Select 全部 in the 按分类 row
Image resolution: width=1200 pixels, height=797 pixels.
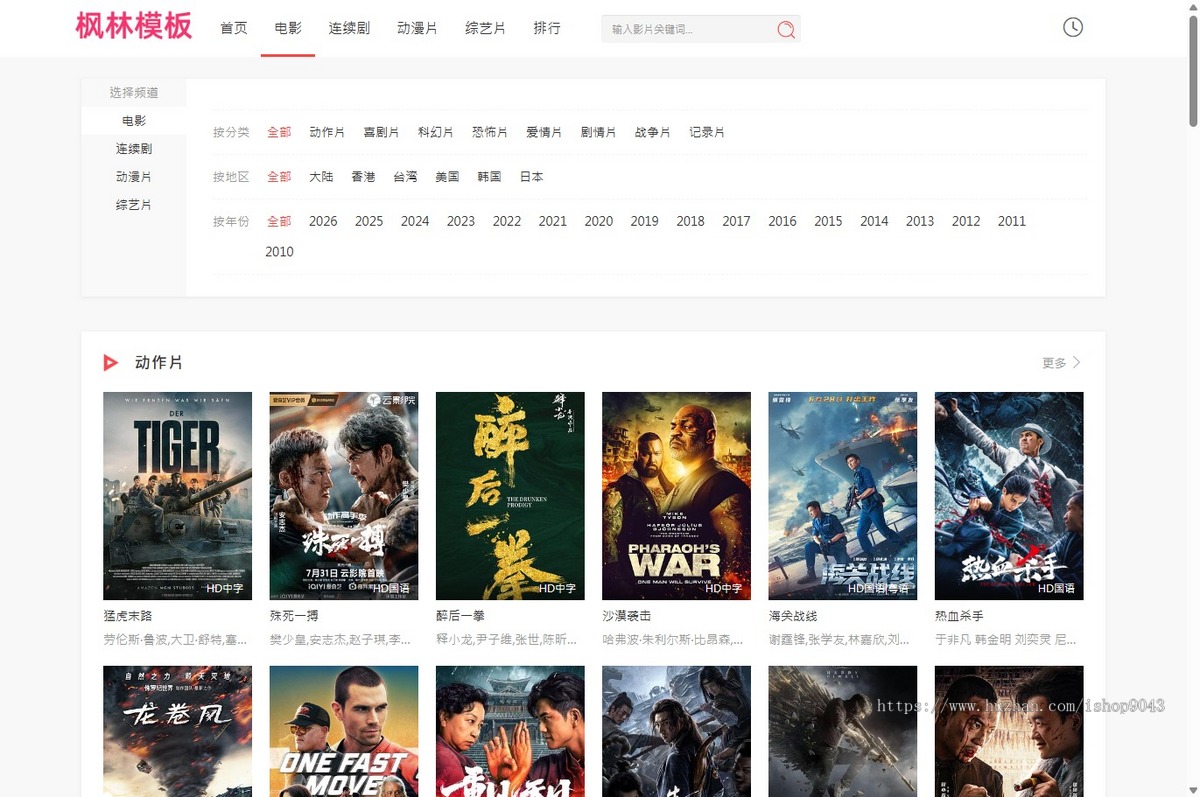click(279, 132)
